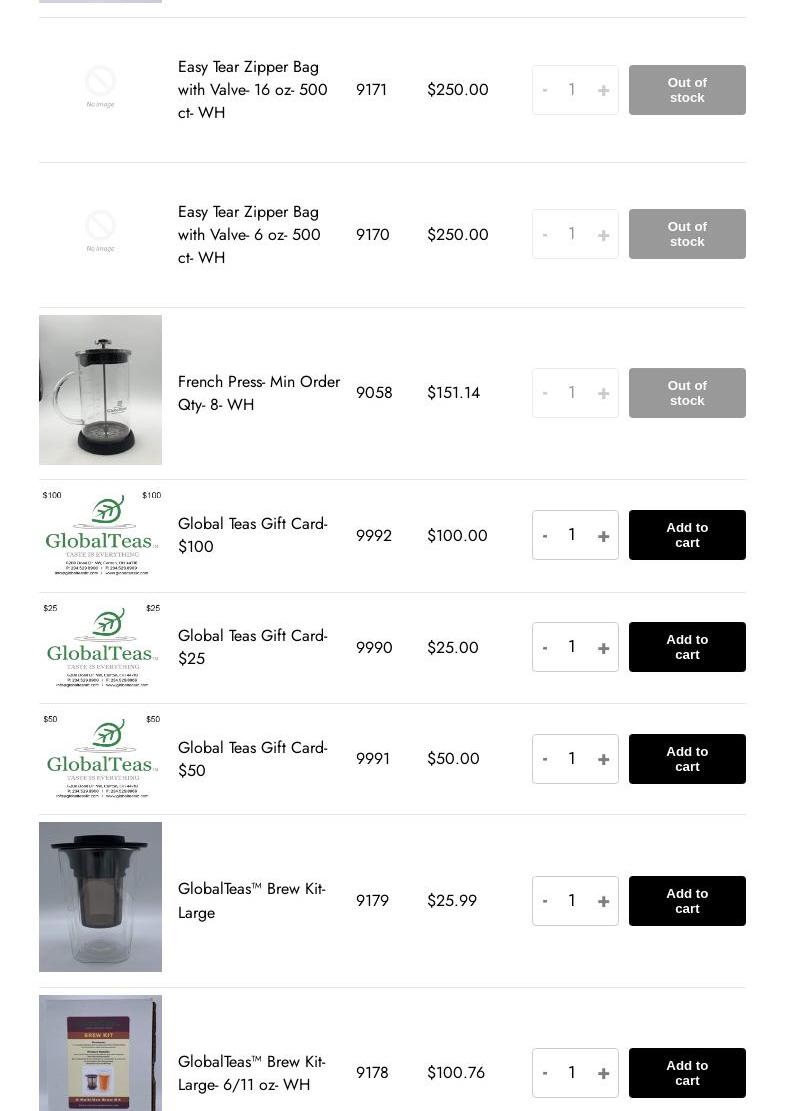The width and height of the screenshot is (785, 1111).
Task: Increase quantity for Brew Kit- Large 6/11 oz
Action: click(x=603, y=1073)
